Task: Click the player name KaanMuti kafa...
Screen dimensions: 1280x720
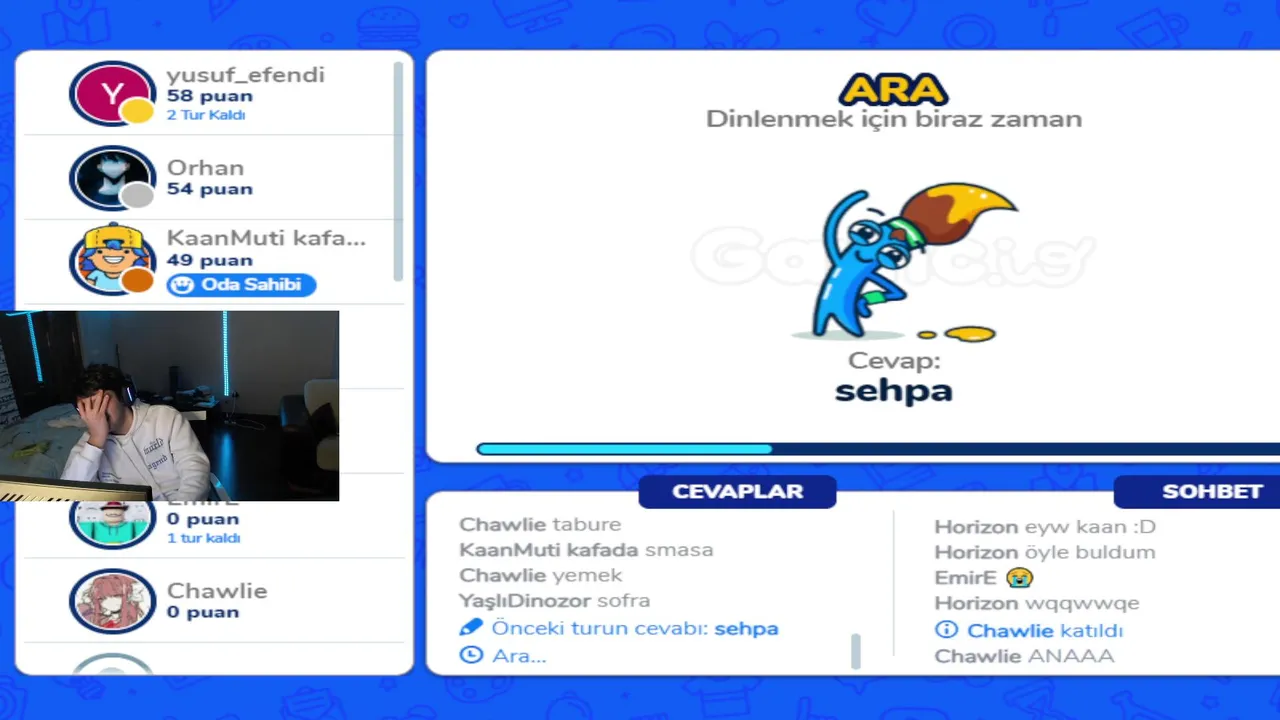Action: [x=266, y=238]
